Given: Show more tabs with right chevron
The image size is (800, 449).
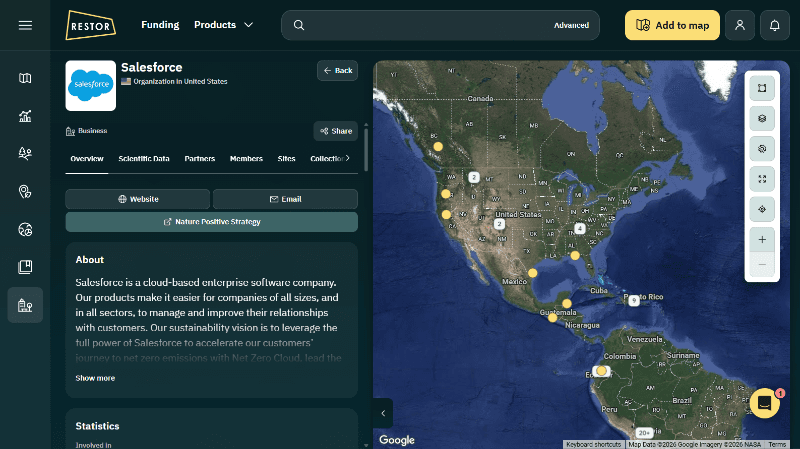Looking at the screenshot, I should [x=347, y=158].
